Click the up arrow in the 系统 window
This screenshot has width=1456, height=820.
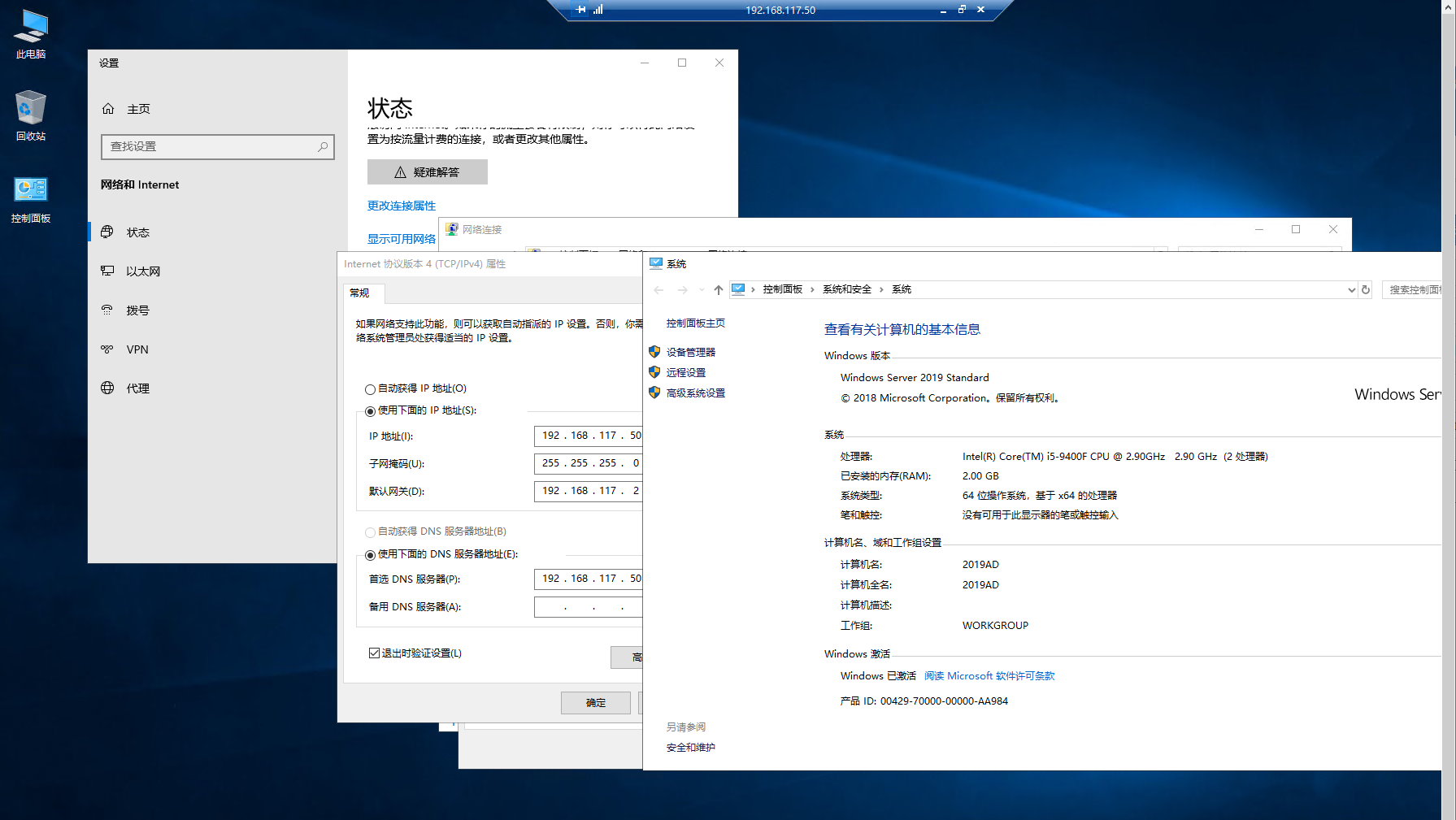tap(718, 290)
